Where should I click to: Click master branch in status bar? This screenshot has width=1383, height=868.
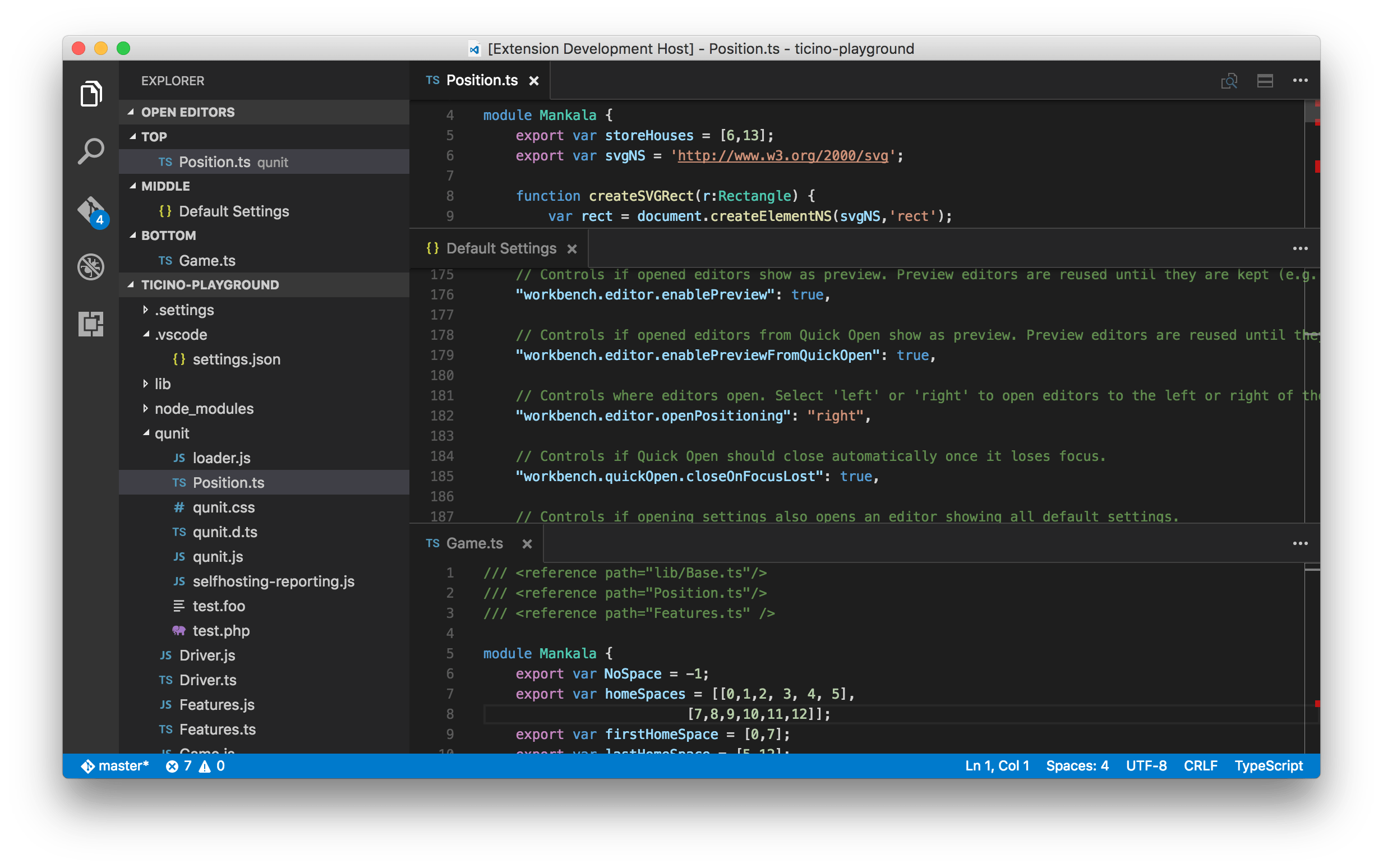tap(115, 766)
